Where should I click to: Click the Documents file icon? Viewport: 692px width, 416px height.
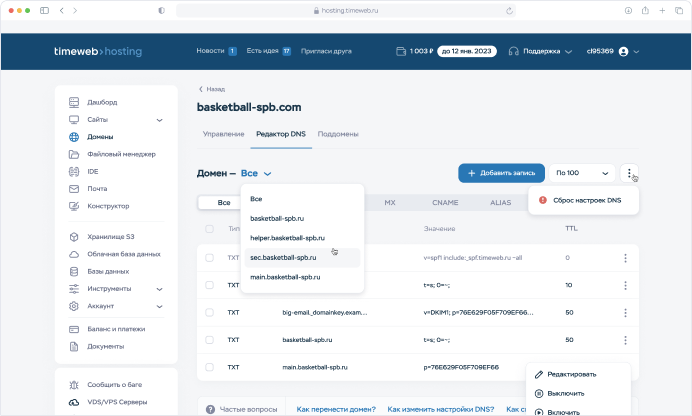pyautogui.click(x=74, y=347)
